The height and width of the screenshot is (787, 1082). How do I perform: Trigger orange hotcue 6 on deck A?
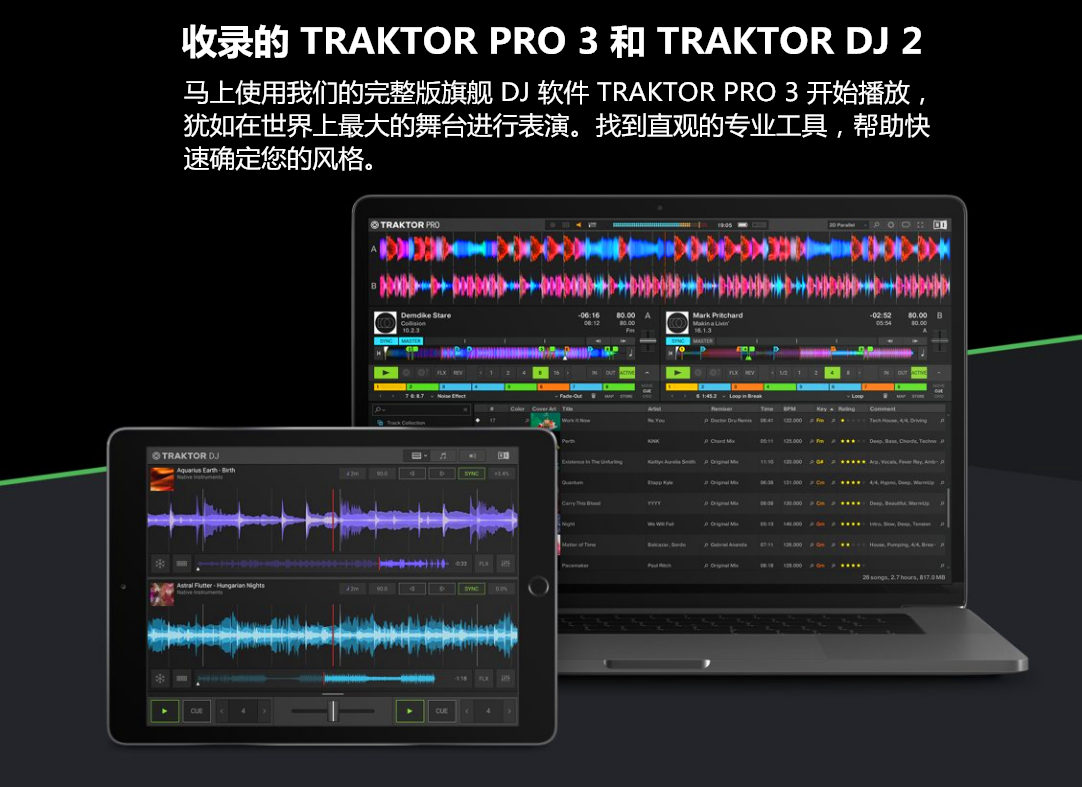552,387
